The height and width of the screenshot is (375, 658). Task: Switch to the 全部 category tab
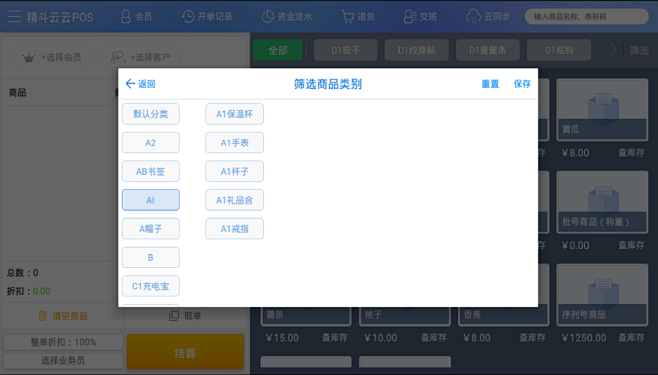click(x=278, y=50)
